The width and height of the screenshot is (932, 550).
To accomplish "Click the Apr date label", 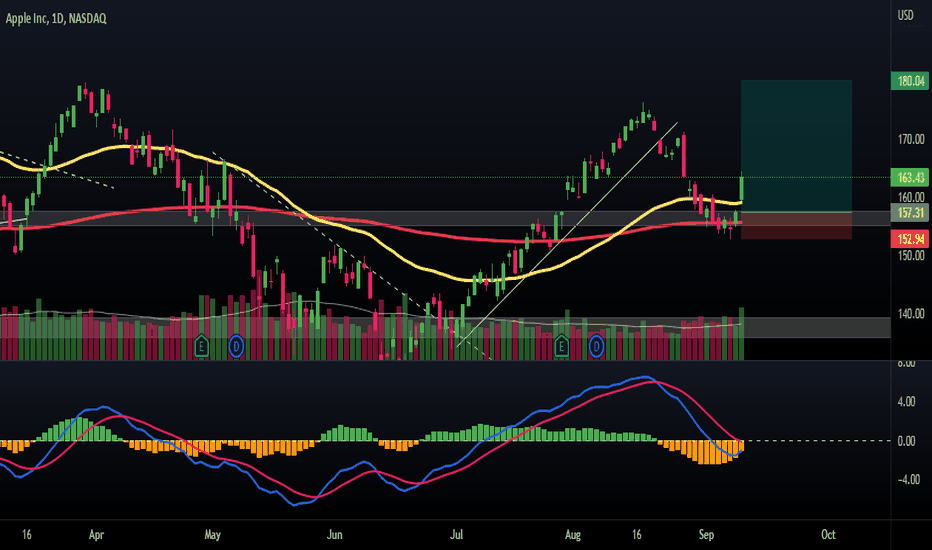I will pos(96,535).
